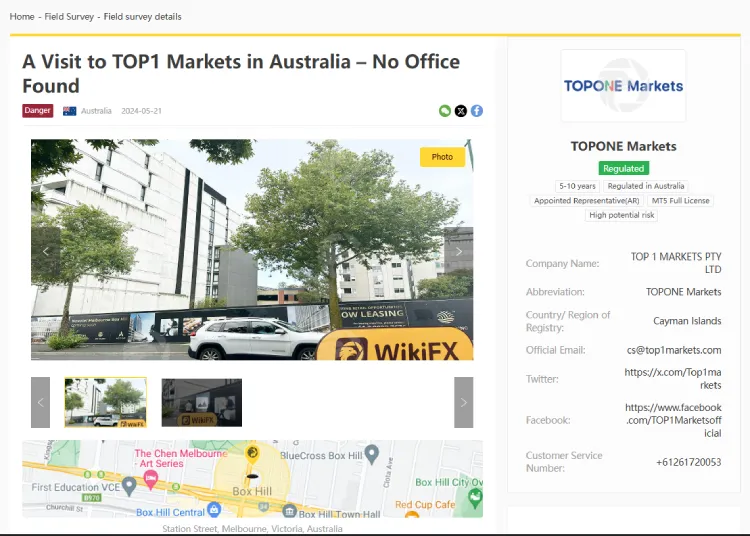Click the Box Hill Town Hall pin
Image resolution: width=750 pixels, height=536 pixels.
pyautogui.click(x=289, y=511)
